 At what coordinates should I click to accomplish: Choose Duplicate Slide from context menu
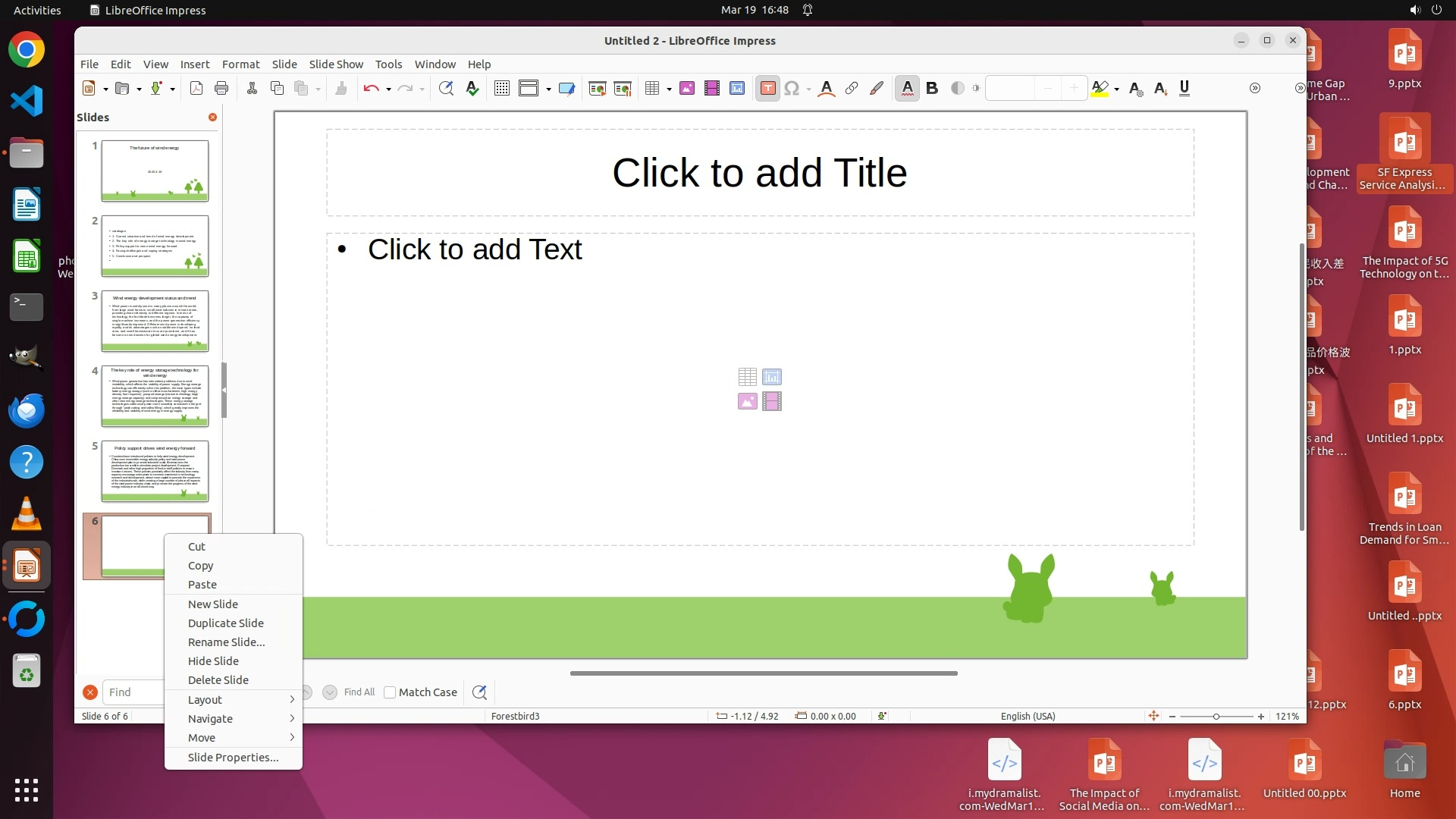click(226, 623)
